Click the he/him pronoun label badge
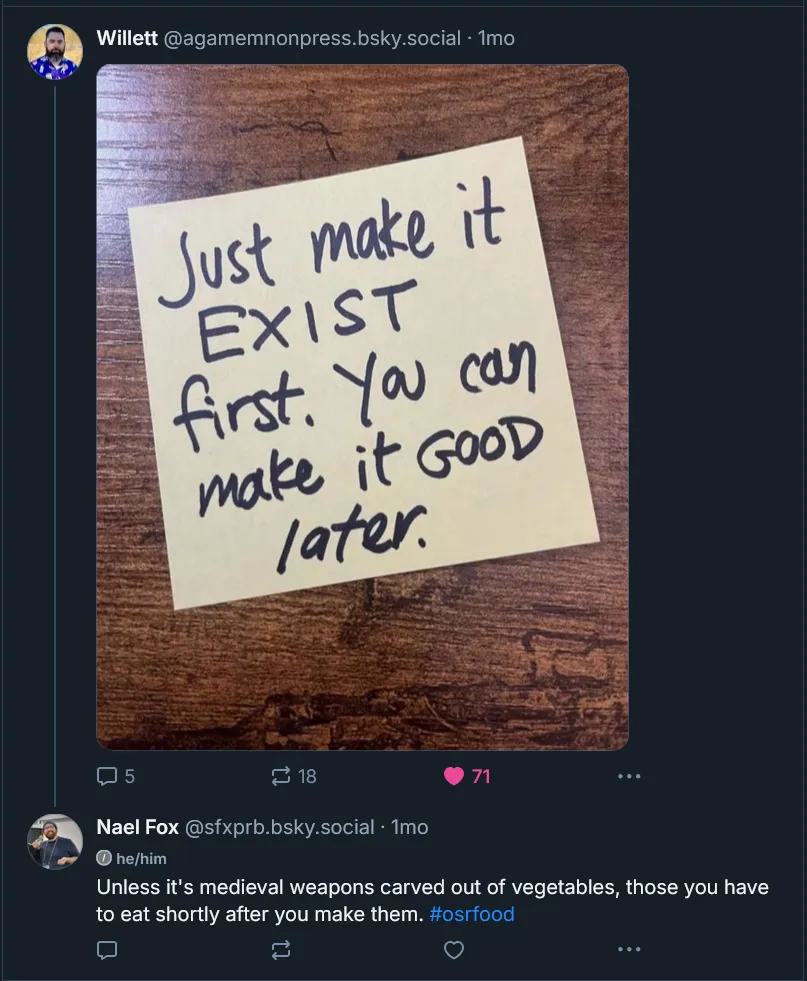This screenshot has width=807, height=981. (132, 858)
